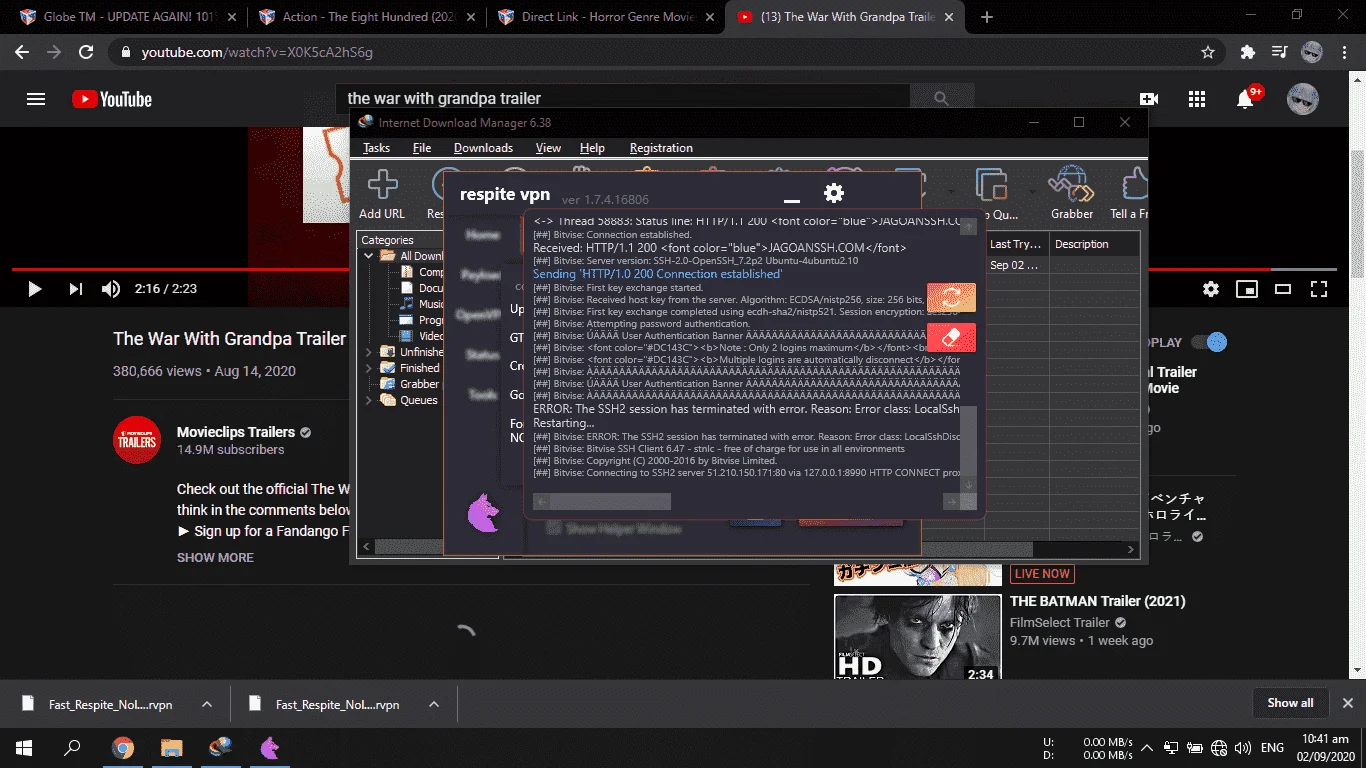Open options arrow for second Fast_Respite download

434,704
